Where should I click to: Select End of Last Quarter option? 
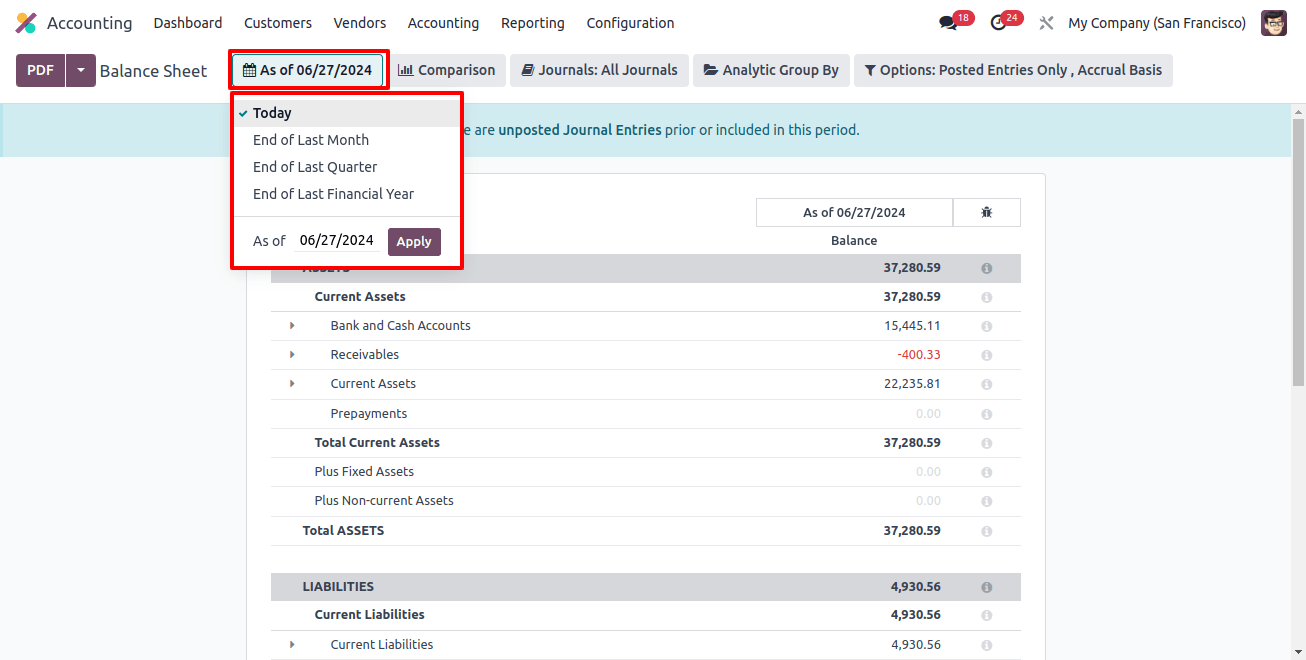pyautogui.click(x=347, y=167)
